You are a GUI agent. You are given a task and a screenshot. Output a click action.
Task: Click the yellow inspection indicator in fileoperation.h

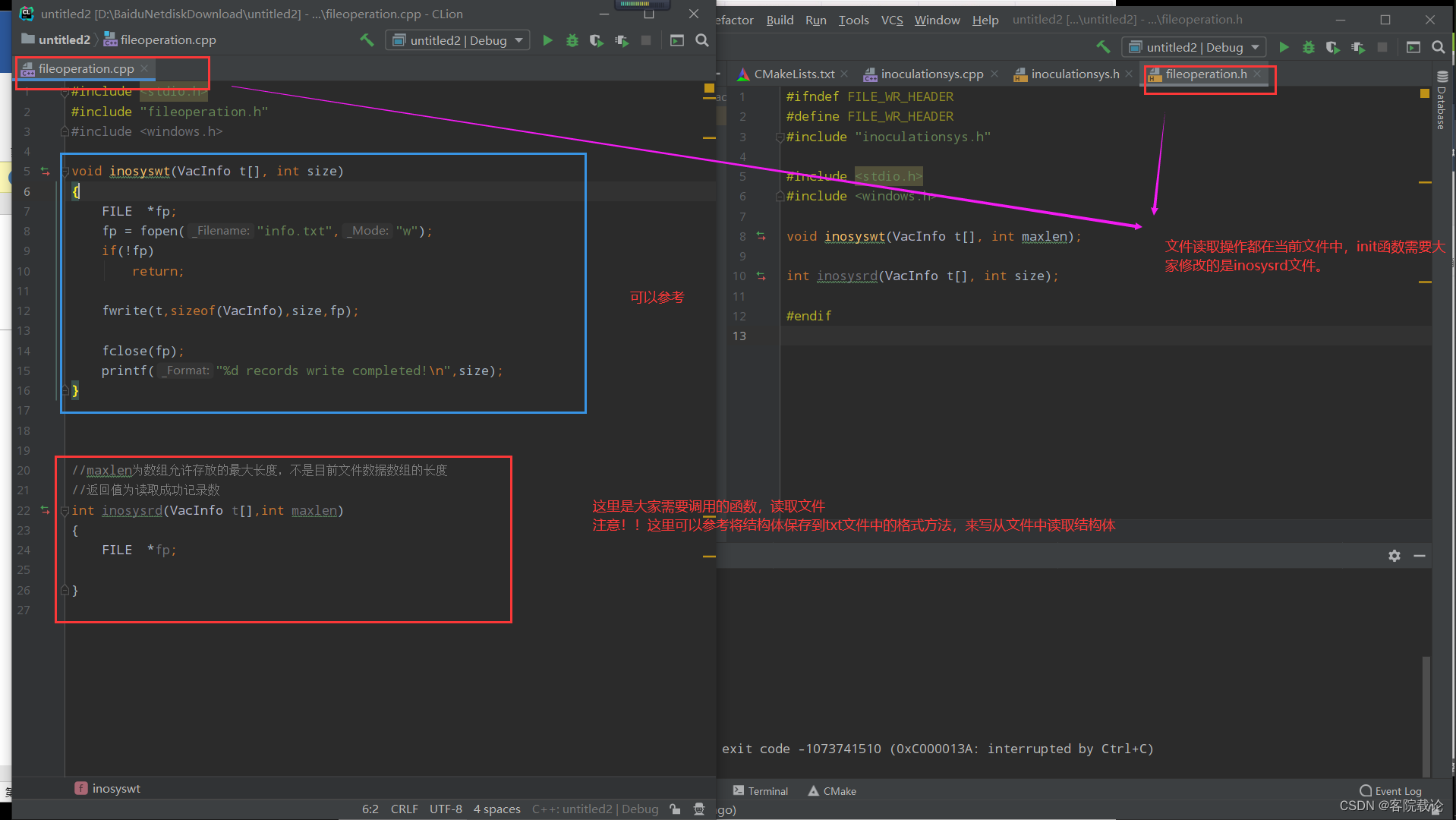point(1425,93)
